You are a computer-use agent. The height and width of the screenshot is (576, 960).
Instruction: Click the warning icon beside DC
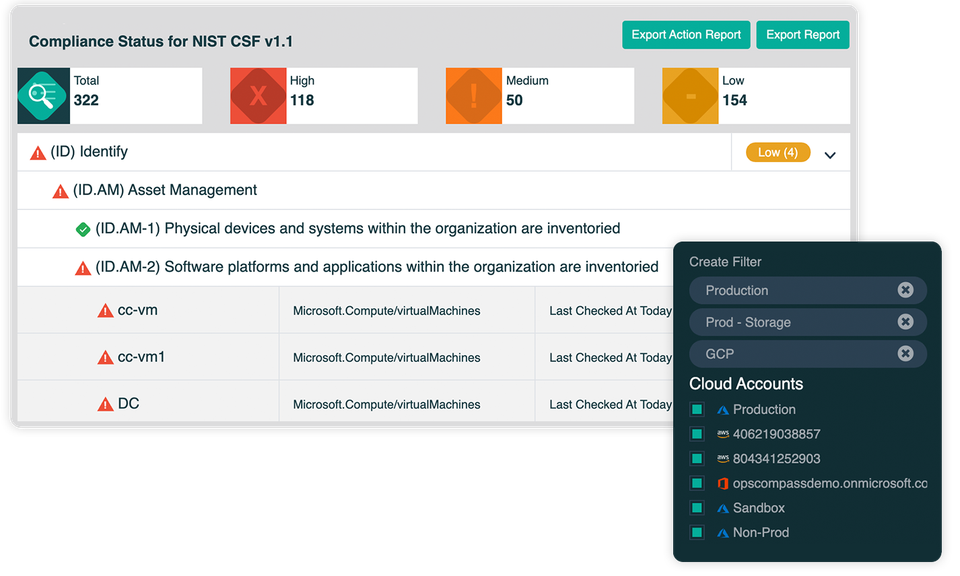[x=105, y=405]
